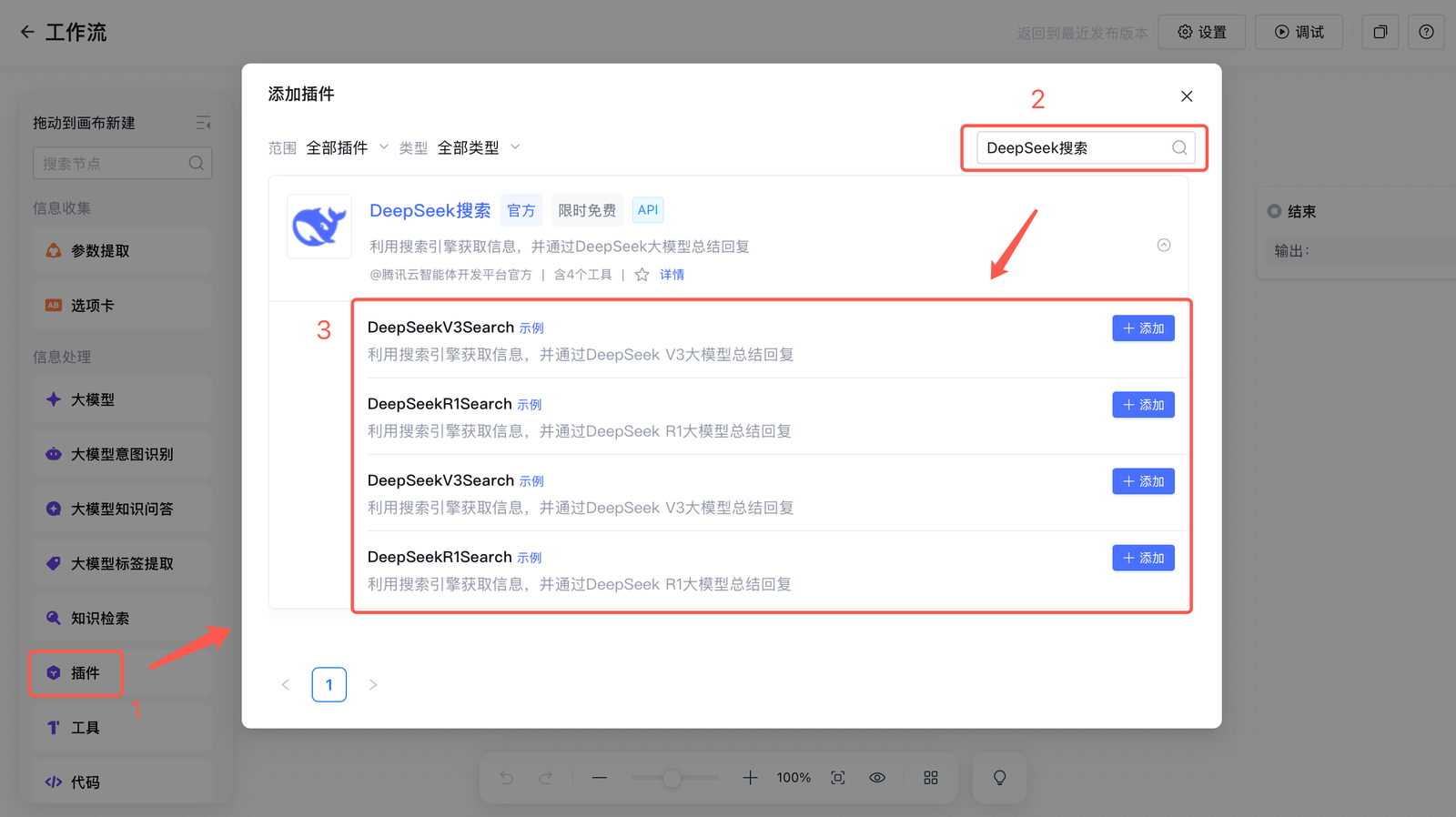
Task: Click the lightbulb tips icon
Action: 999,778
